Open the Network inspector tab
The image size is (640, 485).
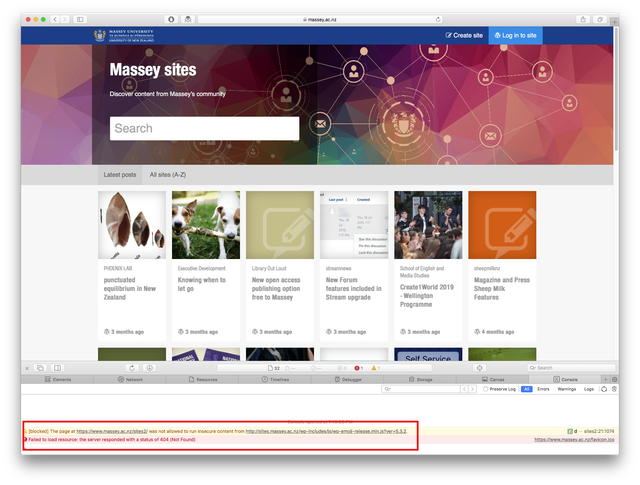130,379
